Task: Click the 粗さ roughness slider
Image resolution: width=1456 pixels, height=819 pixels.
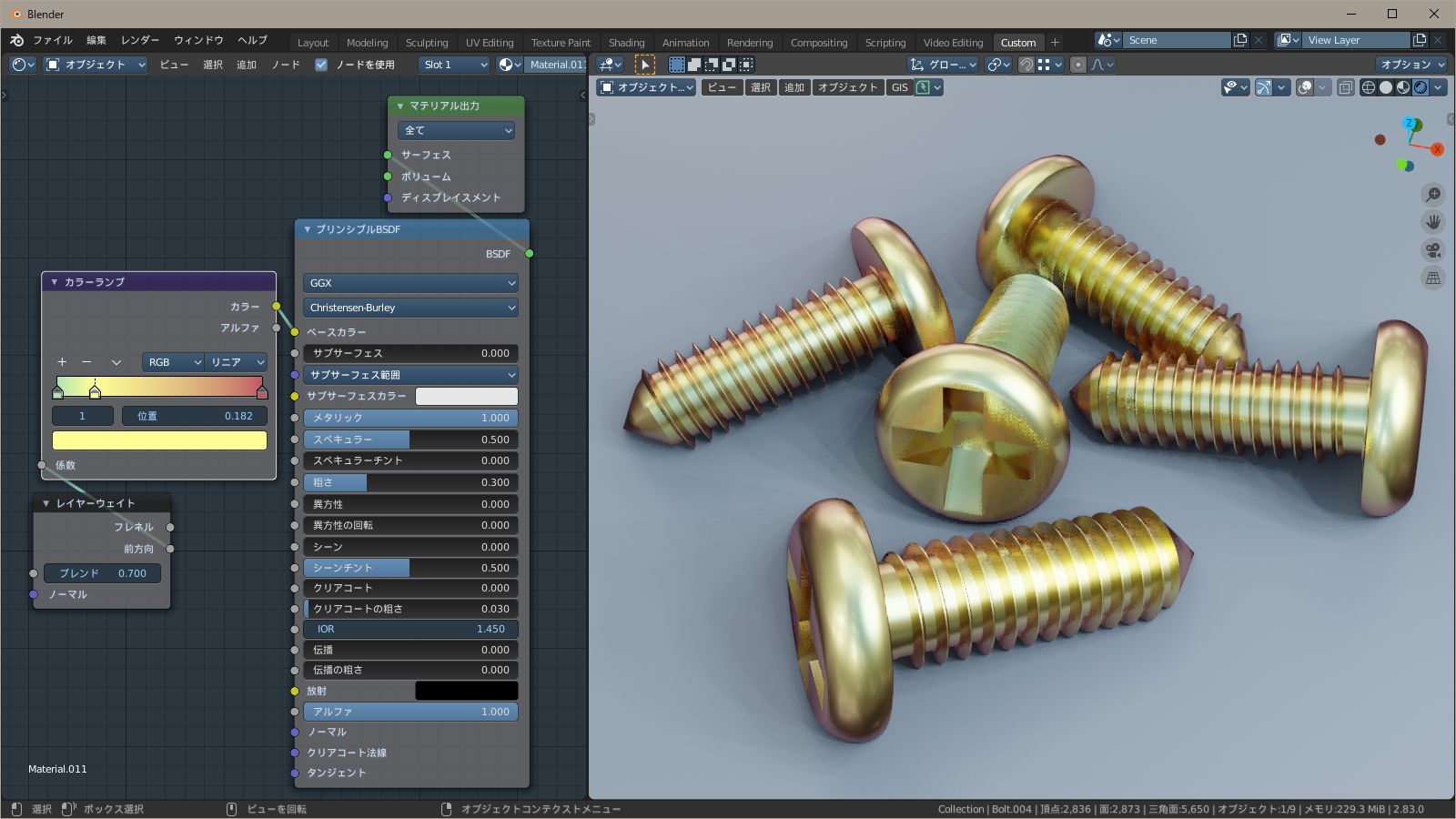Action: [x=410, y=482]
